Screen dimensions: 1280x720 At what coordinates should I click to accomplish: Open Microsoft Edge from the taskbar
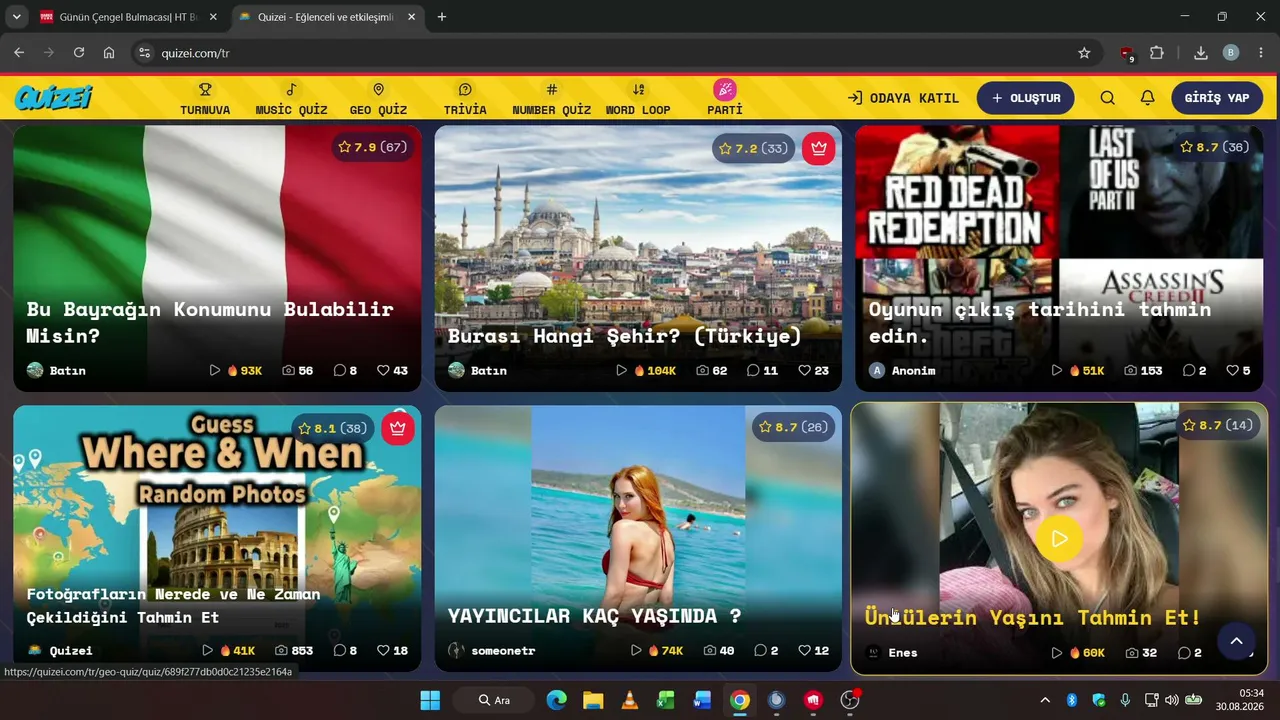click(556, 700)
